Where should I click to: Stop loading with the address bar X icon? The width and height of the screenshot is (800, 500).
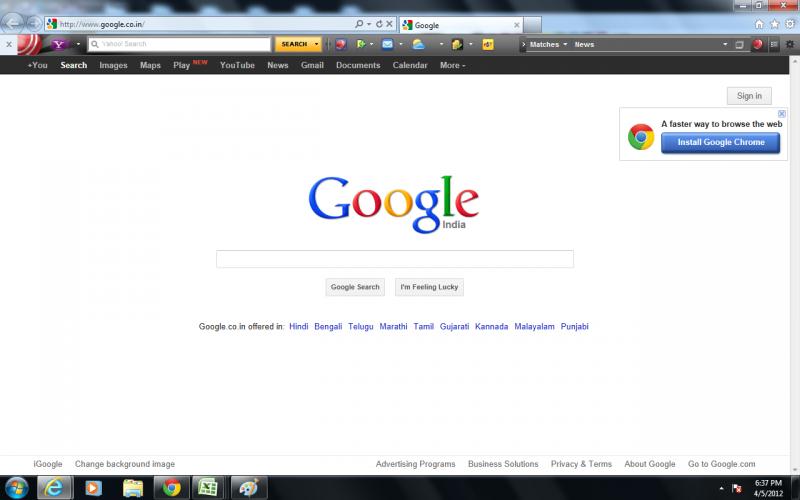(389, 24)
